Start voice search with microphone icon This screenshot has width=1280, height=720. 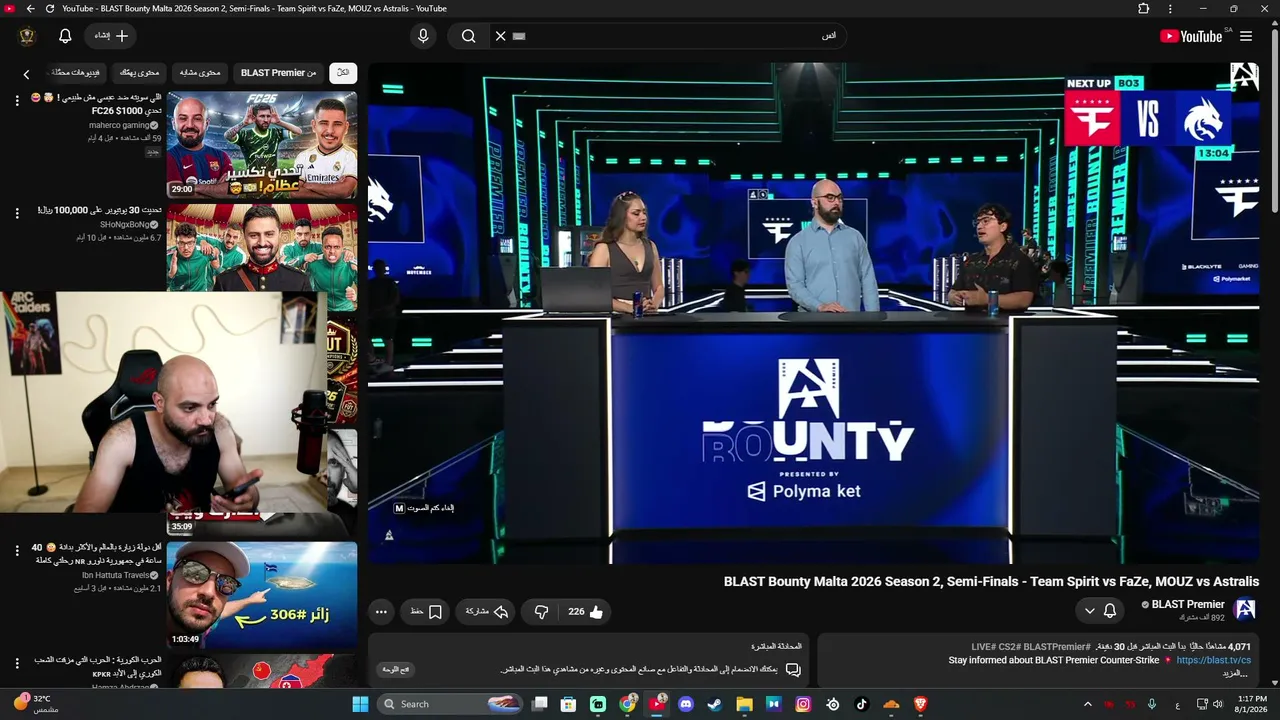[423, 36]
